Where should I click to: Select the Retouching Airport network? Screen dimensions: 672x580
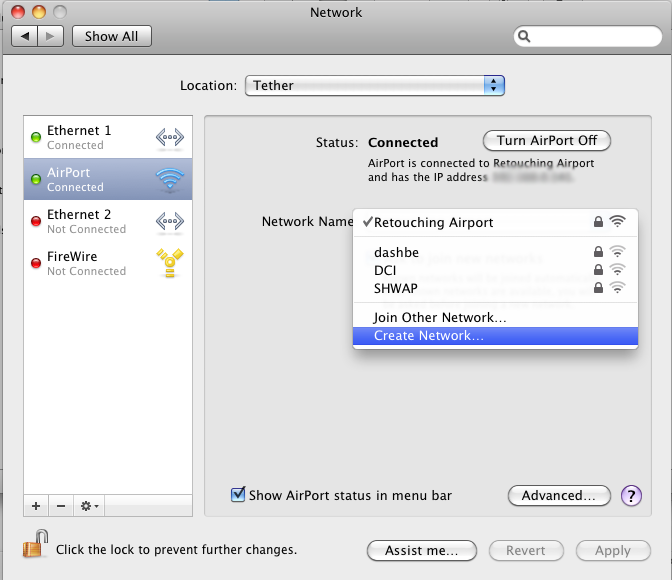[495, 222]
